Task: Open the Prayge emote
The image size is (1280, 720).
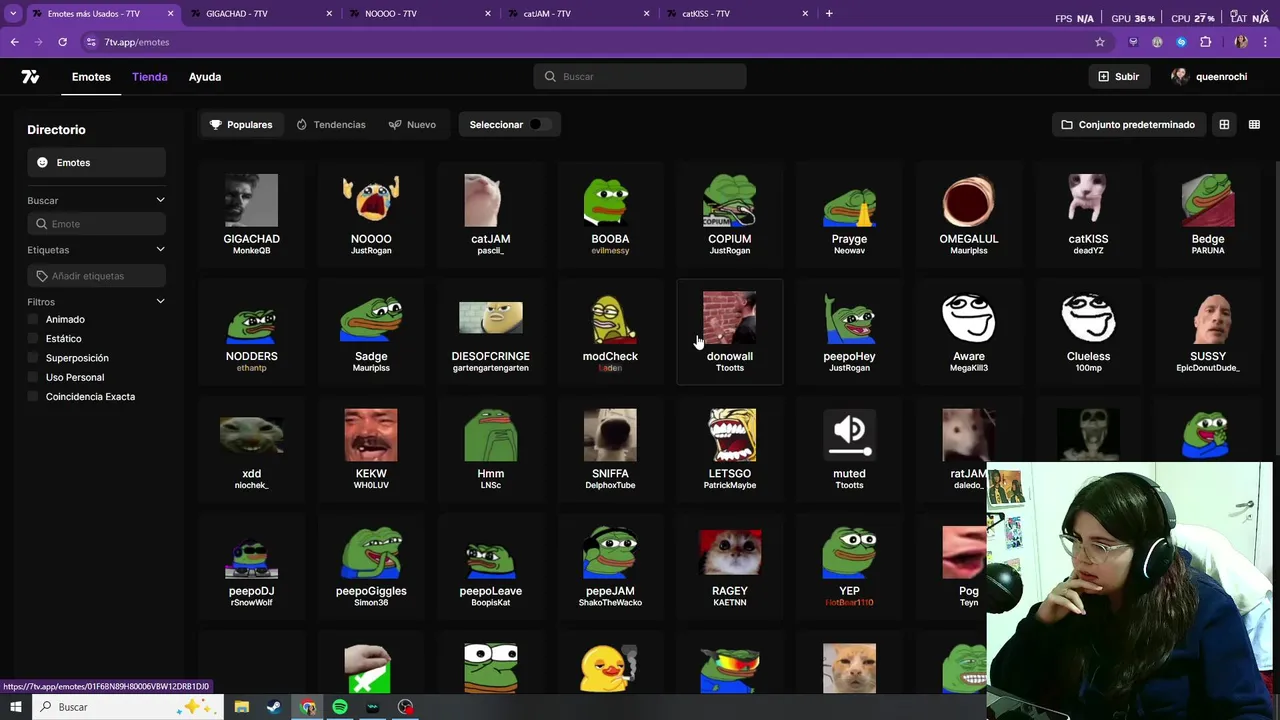Action: point(849,214)
